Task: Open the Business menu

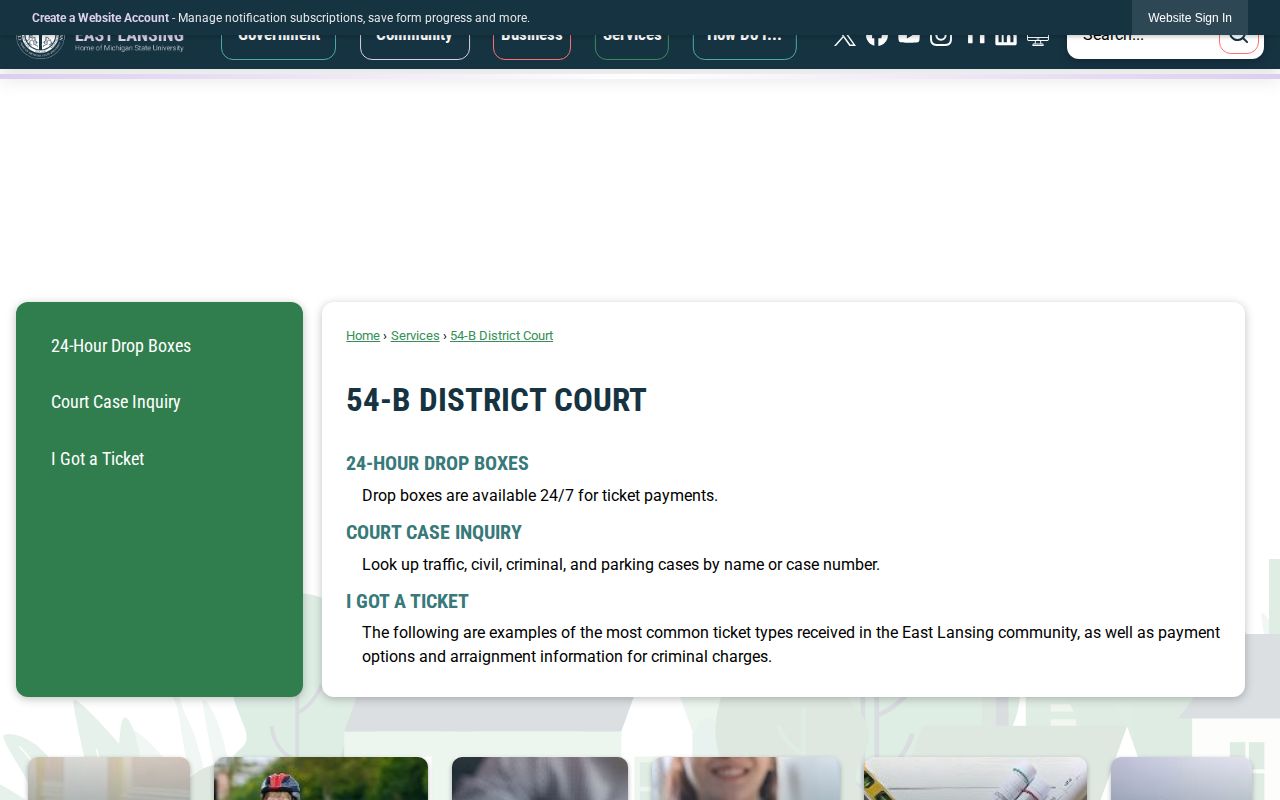Action: (532, 47)
